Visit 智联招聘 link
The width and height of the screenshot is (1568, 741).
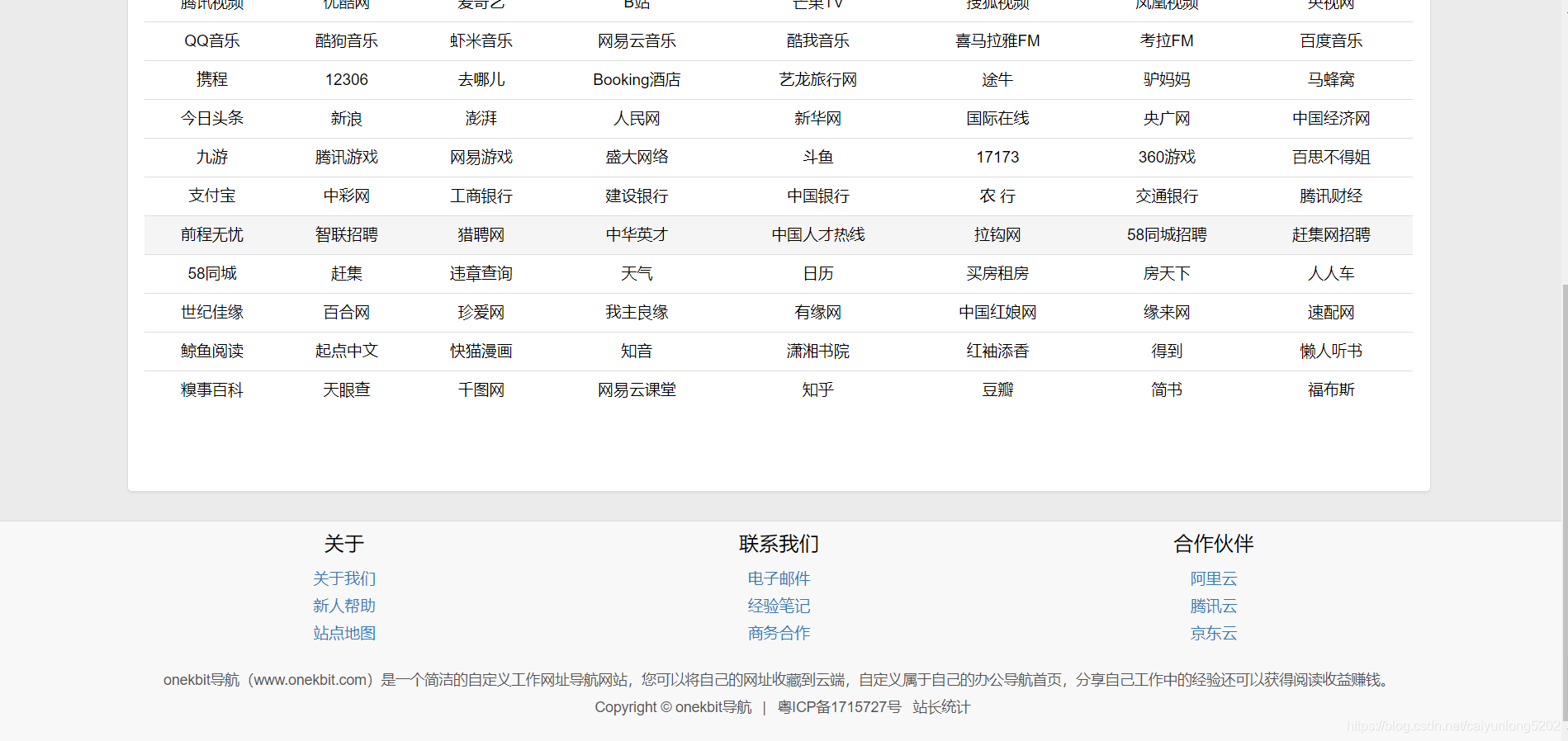tap(347, 235)
